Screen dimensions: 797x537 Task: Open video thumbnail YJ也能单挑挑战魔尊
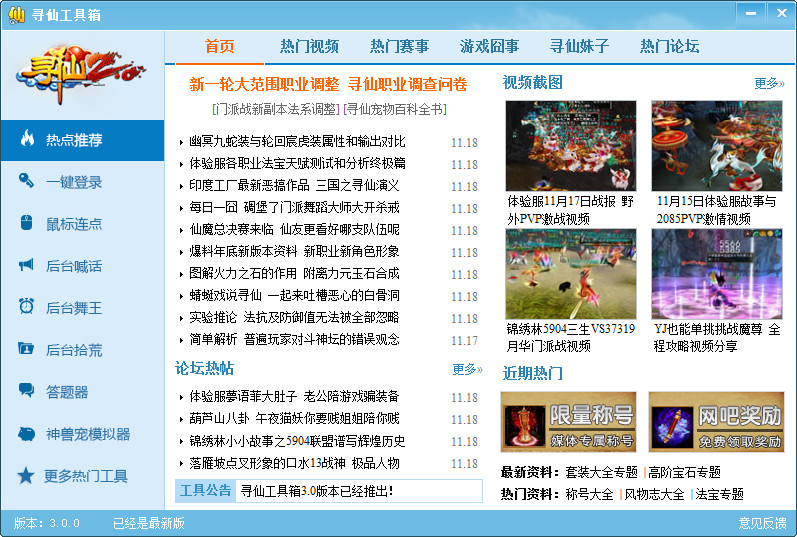pos(717,274)
